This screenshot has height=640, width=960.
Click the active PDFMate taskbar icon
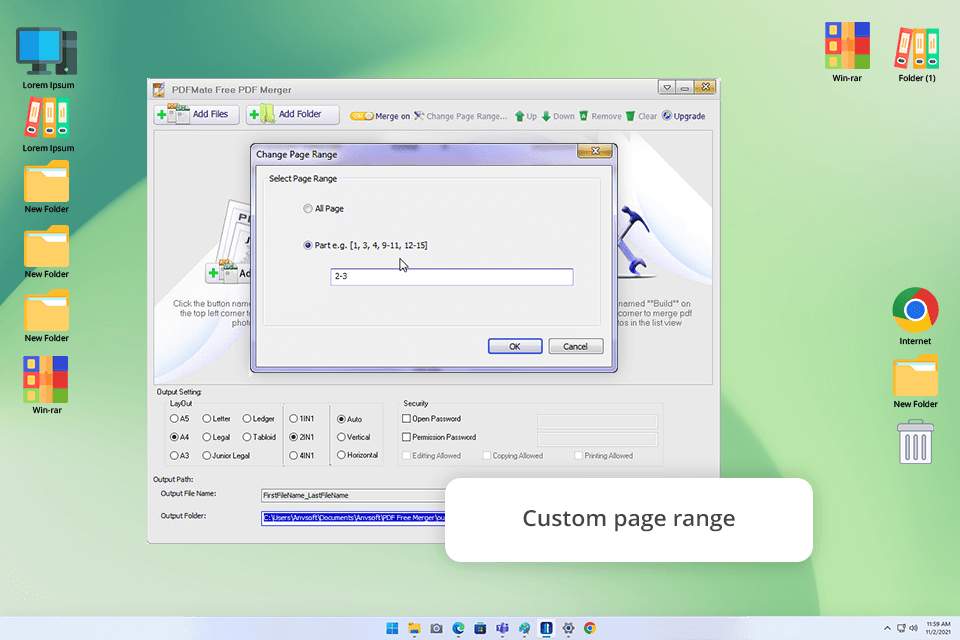point(546,628)
